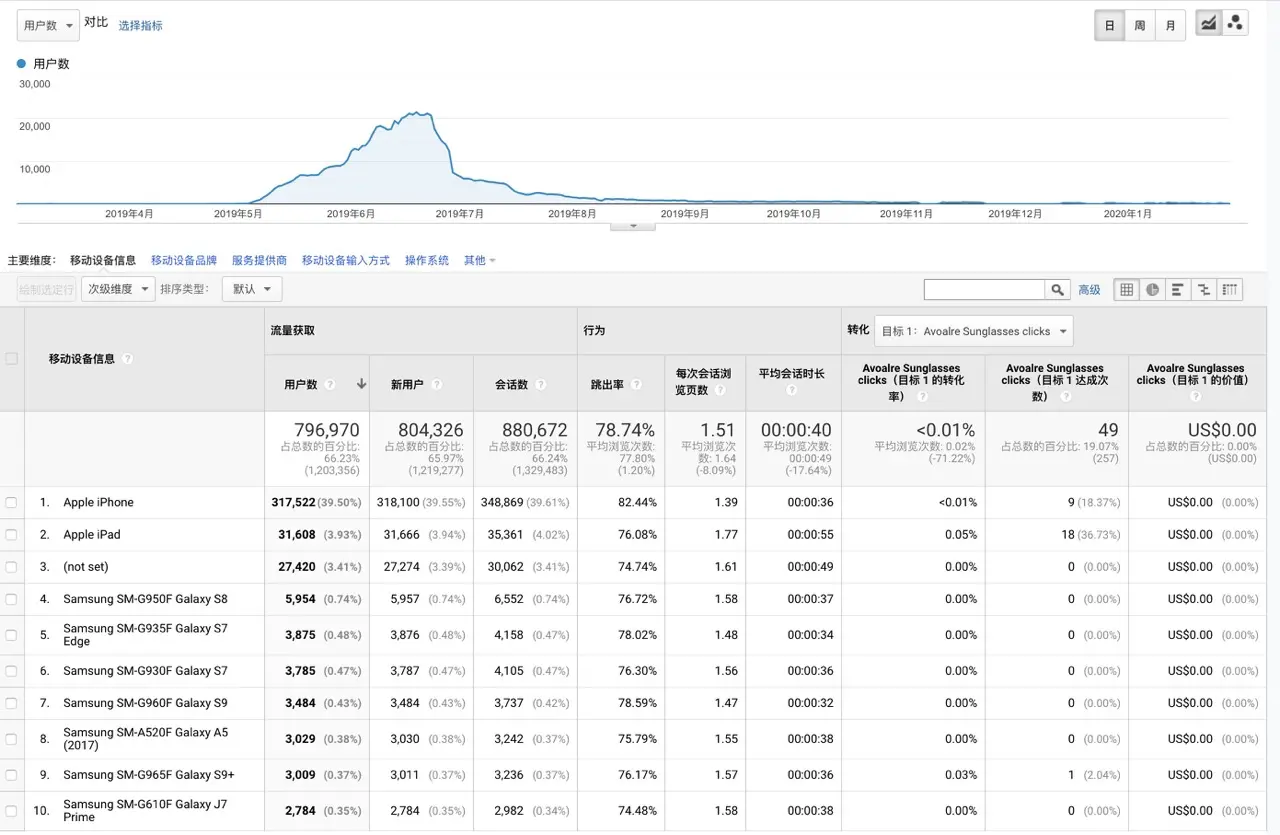Viewport: 1280px width, 835px height.
Task: Check the Galaxy A5 (2017) row checkbox
Action: tap(12, 739)
